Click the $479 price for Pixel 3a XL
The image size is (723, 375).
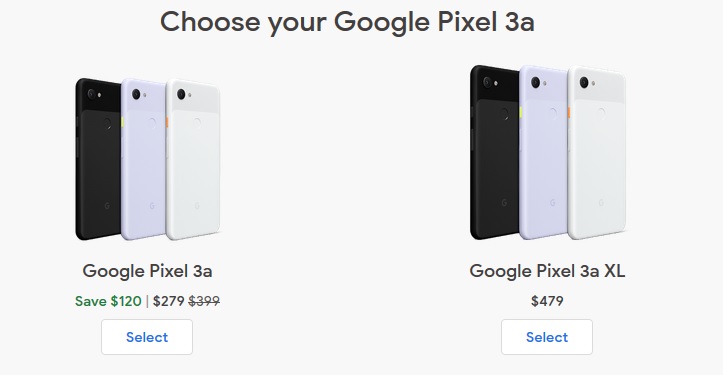[x=547, y=301]
